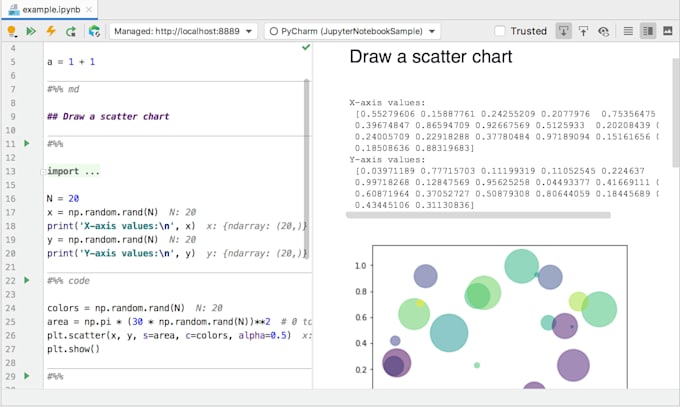The height and width of the screenshot is (407, 680).
Task: Toggle auto-scroll from source icon
Action: [583, 31]
